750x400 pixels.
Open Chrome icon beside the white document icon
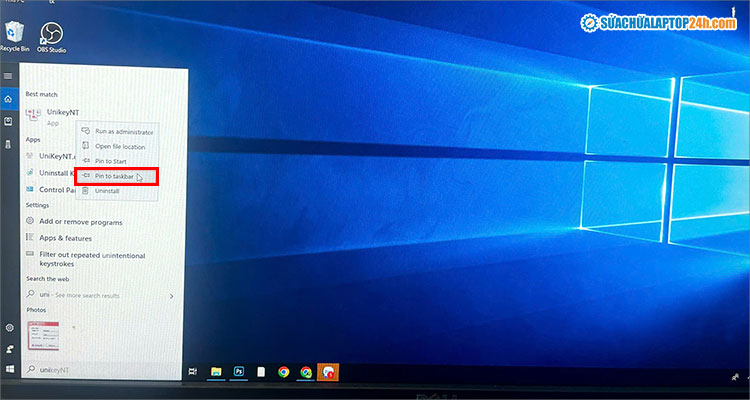click(284, 372)
